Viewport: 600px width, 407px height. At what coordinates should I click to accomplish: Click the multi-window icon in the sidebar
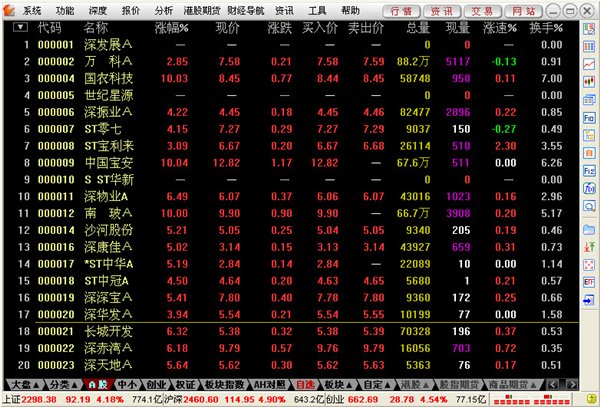pyautogui.click(x=589, y=99)
